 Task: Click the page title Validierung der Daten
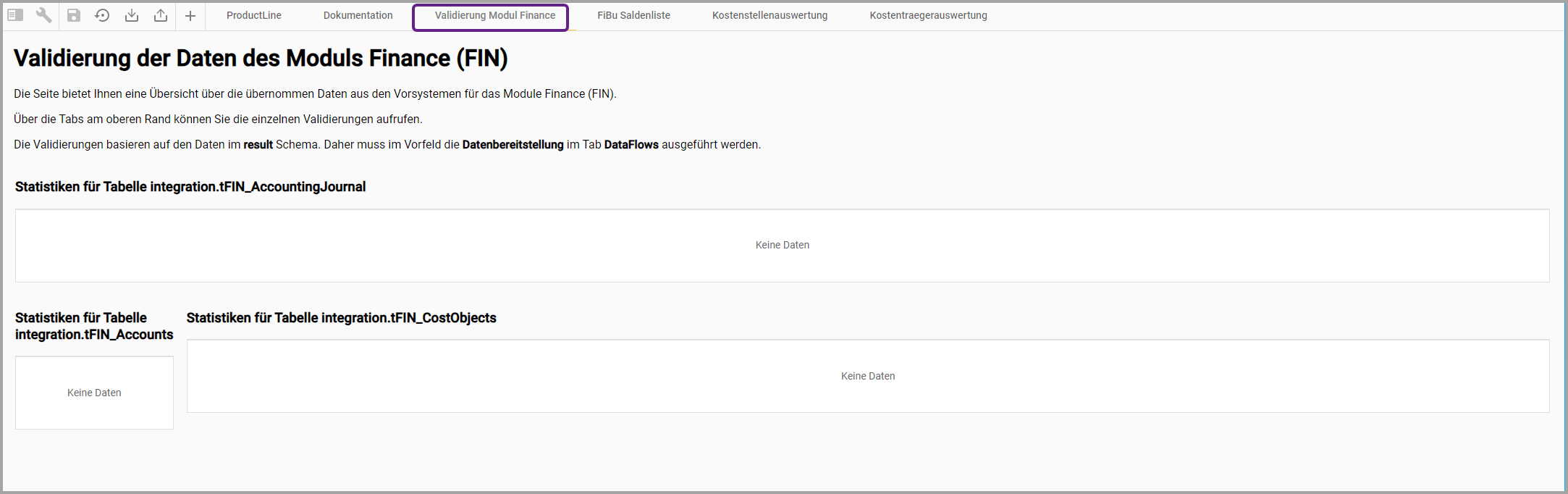coord(261,58)
